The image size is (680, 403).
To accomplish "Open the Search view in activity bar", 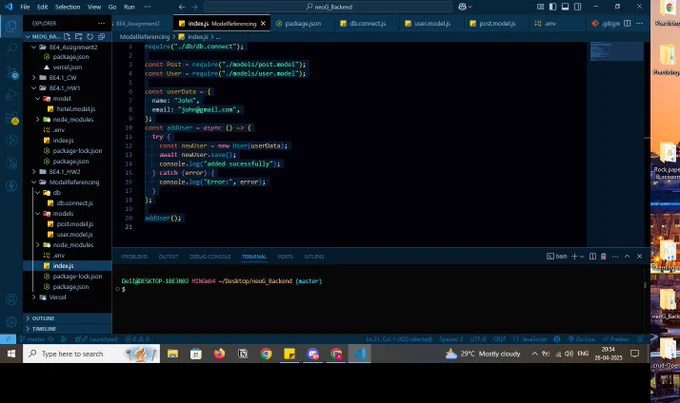I will [11, 48].
